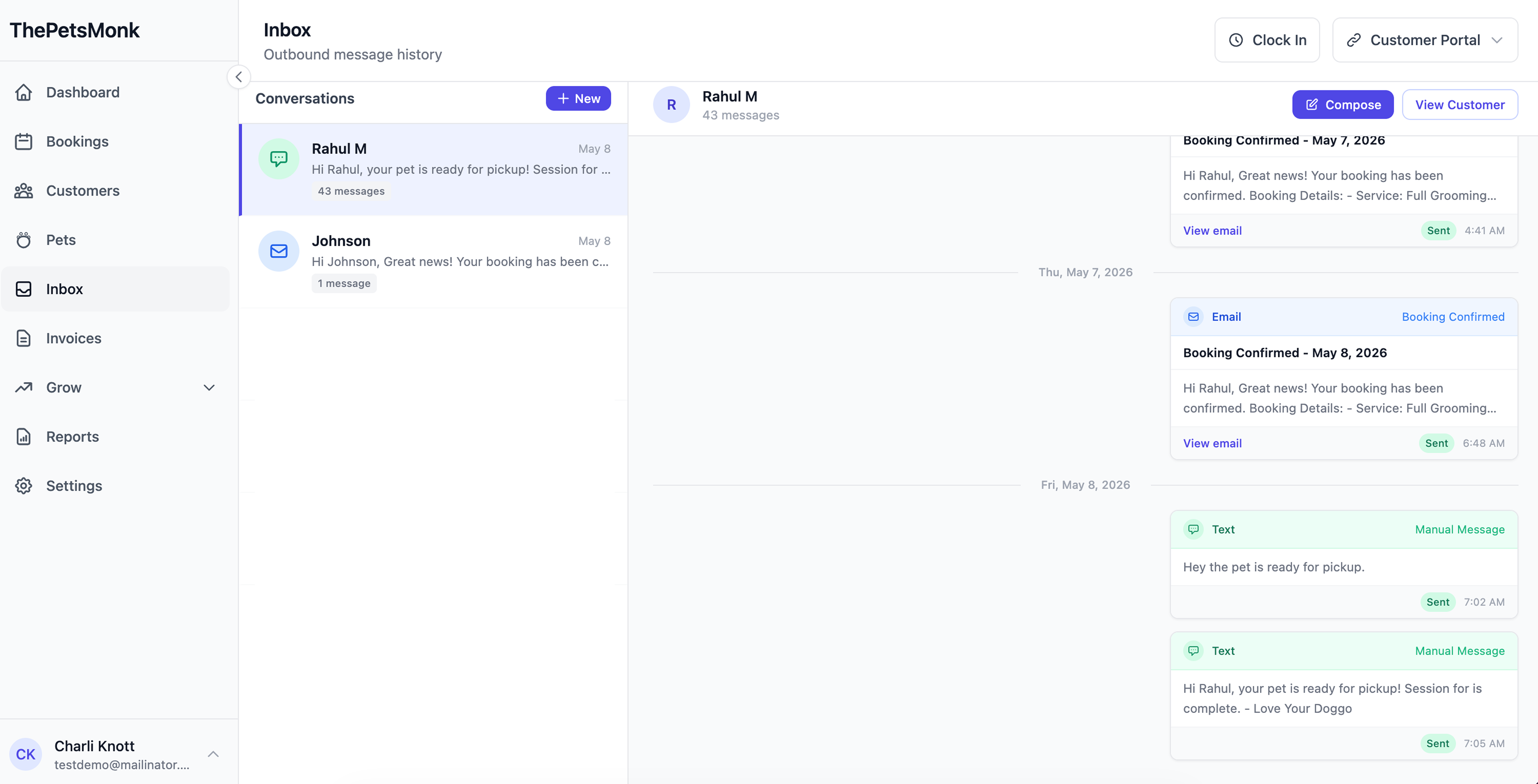Viewport: 1538px width, 784px height.
Task: Collapse the sidebar with the chevron button
Action: [239, 76]
